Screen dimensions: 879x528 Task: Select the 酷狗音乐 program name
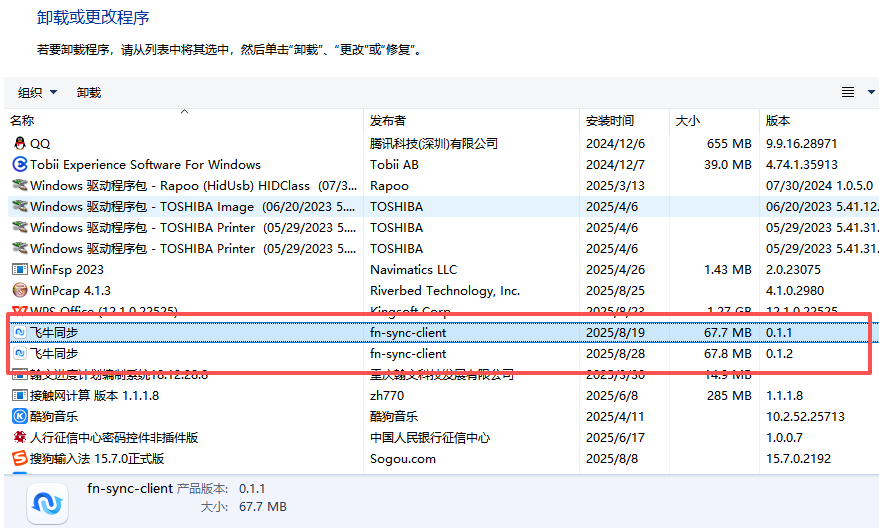54,416
